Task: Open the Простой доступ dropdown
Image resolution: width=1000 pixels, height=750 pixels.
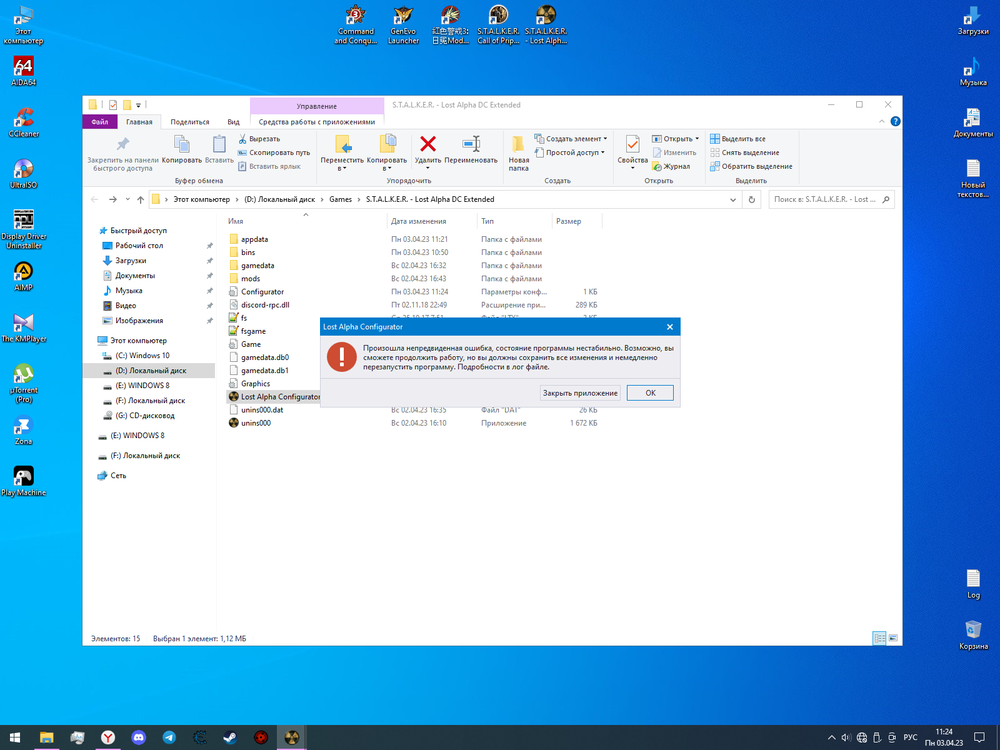Action: click(x=573, y=153)
